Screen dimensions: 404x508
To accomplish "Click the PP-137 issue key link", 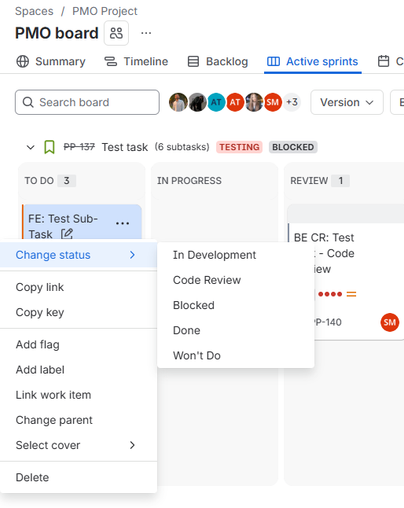I will tap(79, 147).
